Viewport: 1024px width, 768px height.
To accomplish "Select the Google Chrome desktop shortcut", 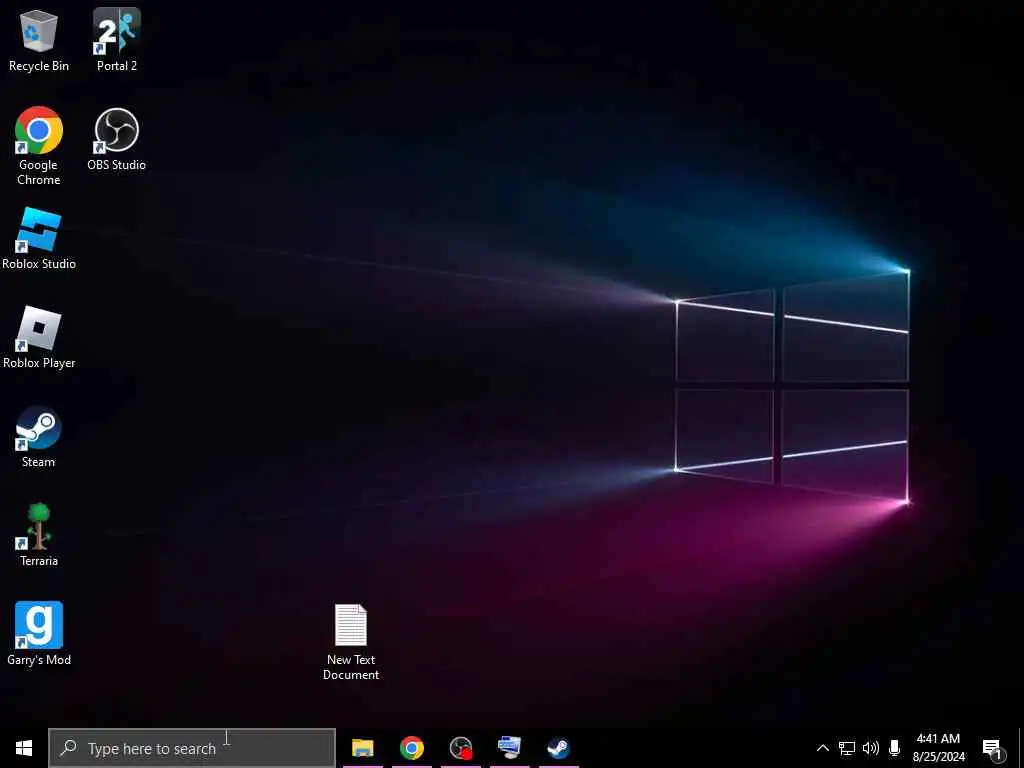I will 39,146.
